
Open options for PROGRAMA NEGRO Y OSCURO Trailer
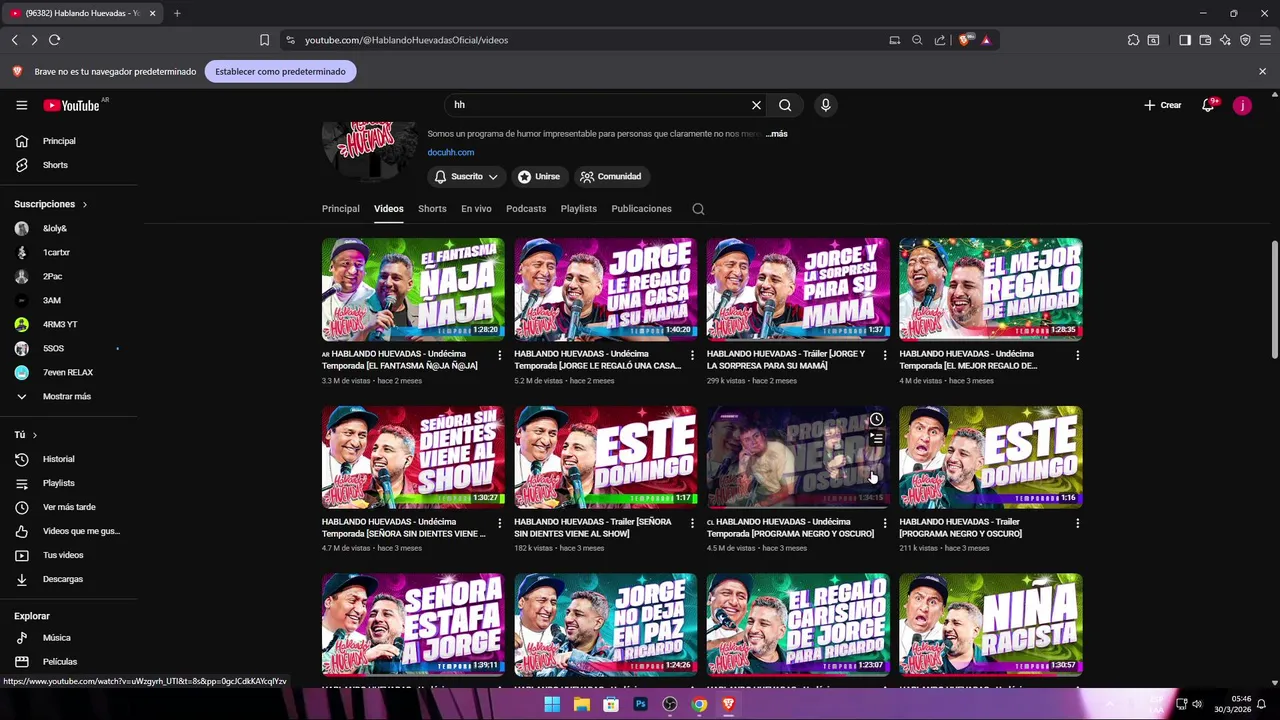(x=1077, y=523)
